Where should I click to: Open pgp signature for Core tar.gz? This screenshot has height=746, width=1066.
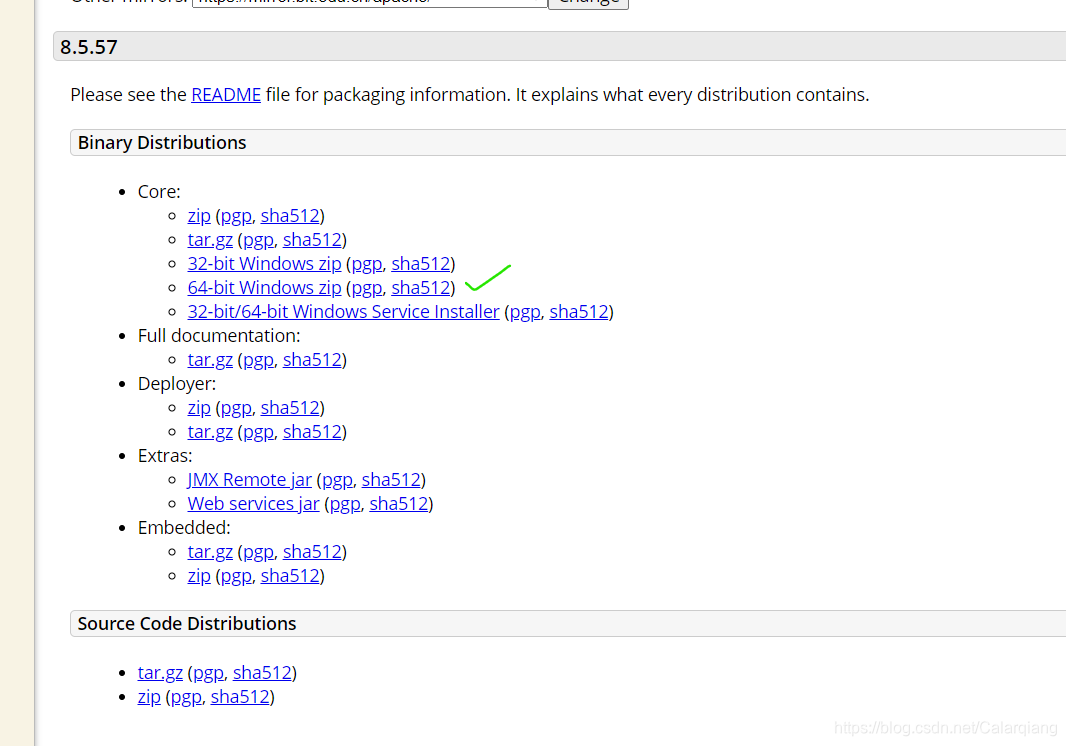pyautogui.click(x=258, y=239)
